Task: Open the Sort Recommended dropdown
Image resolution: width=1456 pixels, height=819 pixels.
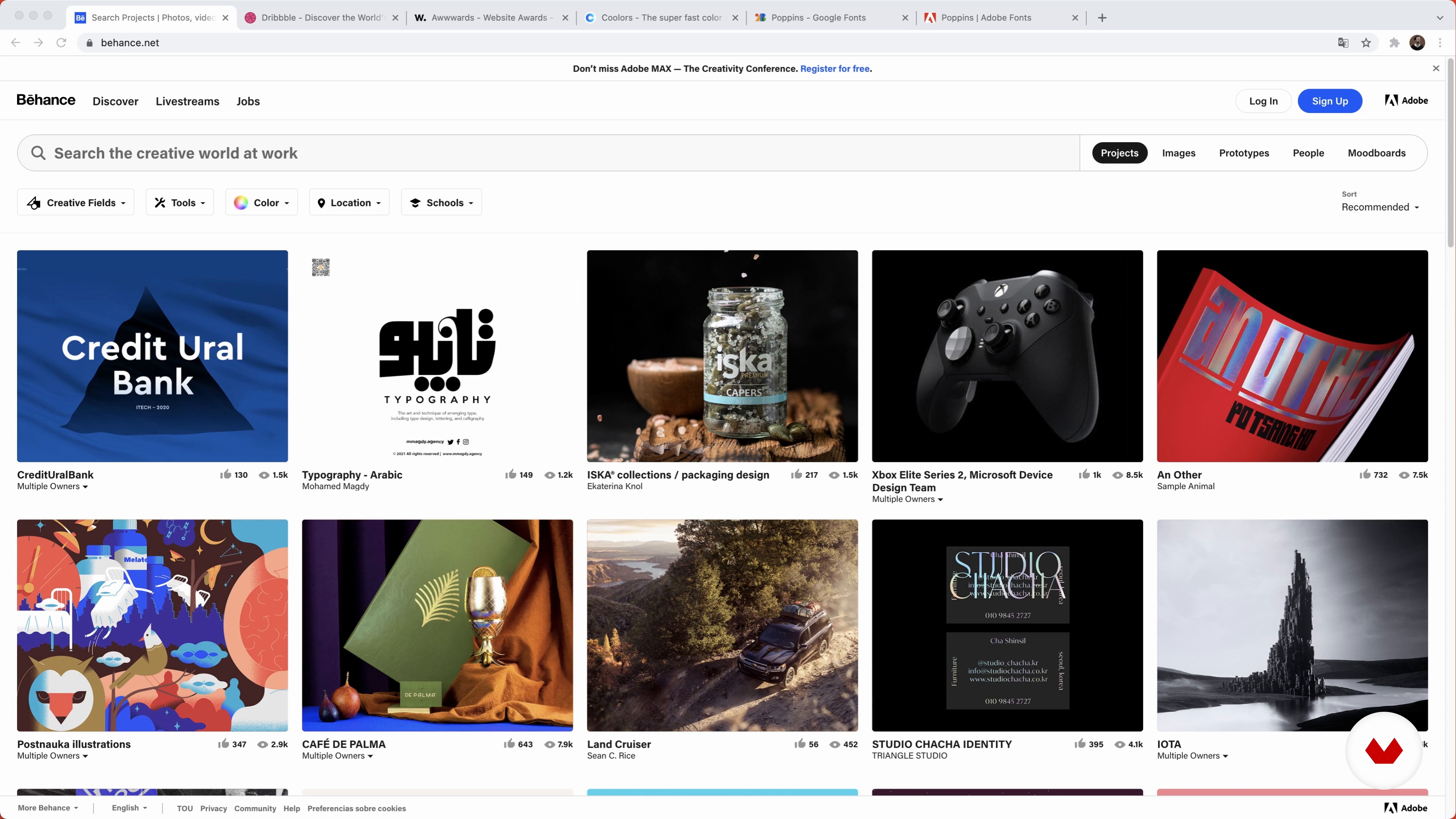Action: point(1380,207)
